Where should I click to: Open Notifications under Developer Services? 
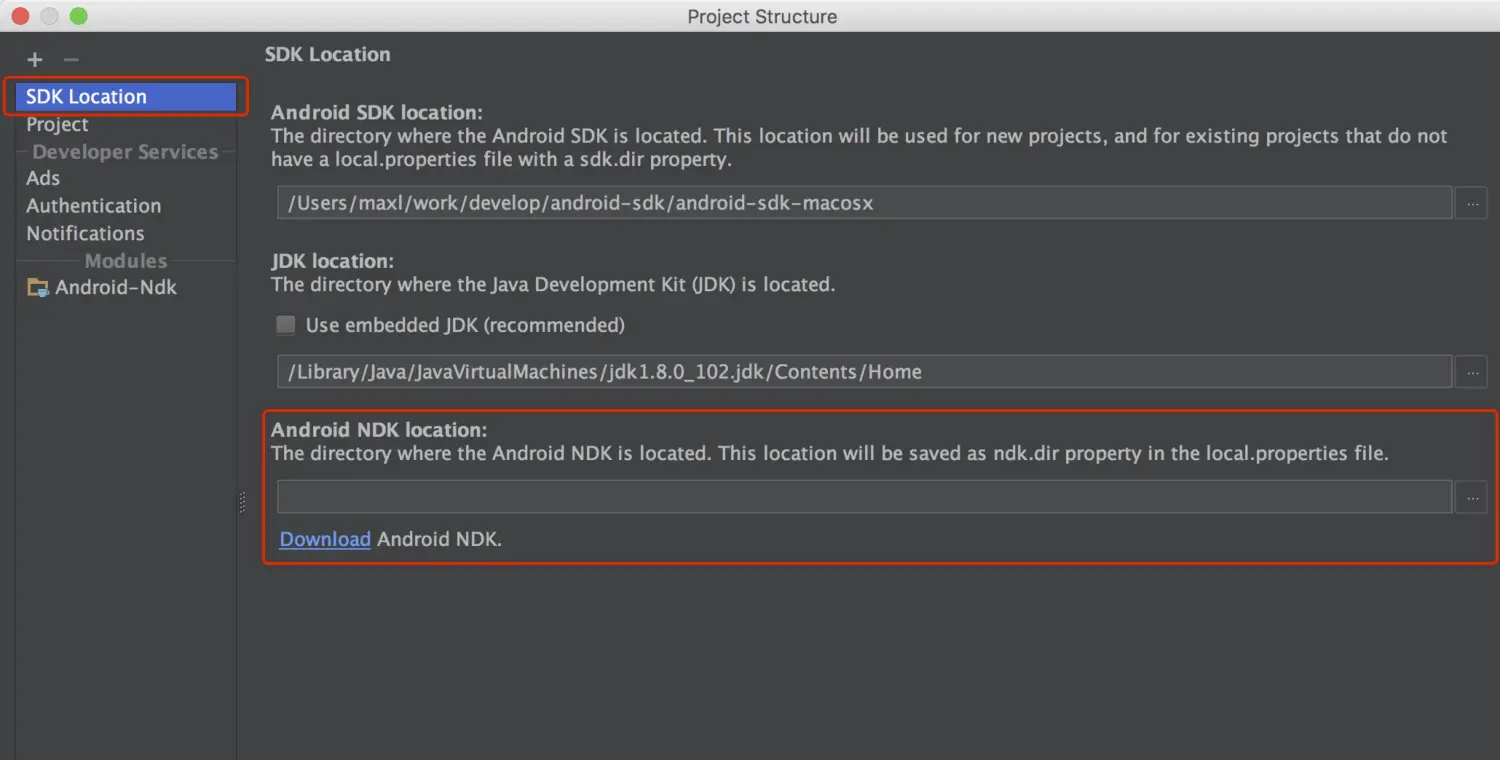tap(85, 233)
